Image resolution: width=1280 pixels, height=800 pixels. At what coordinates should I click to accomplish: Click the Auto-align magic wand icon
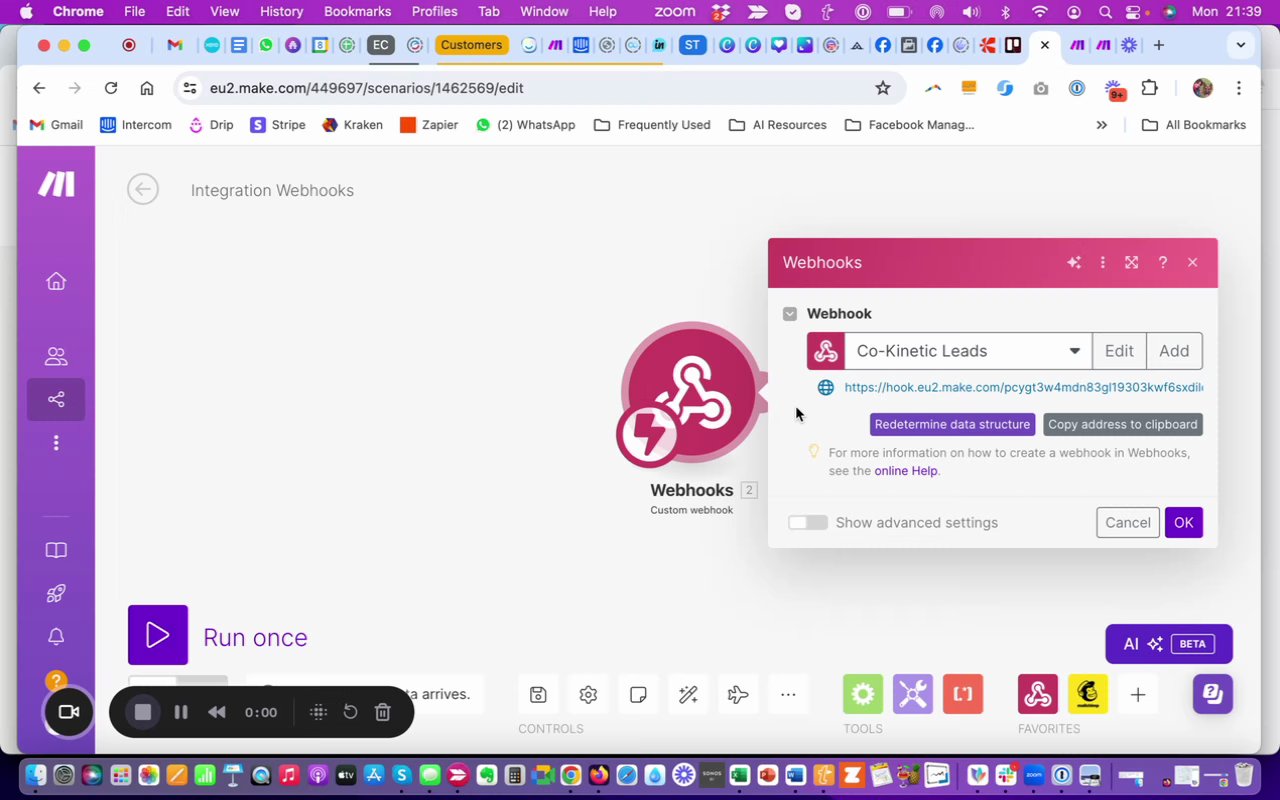pyautogui.click(x=688, y=694)
